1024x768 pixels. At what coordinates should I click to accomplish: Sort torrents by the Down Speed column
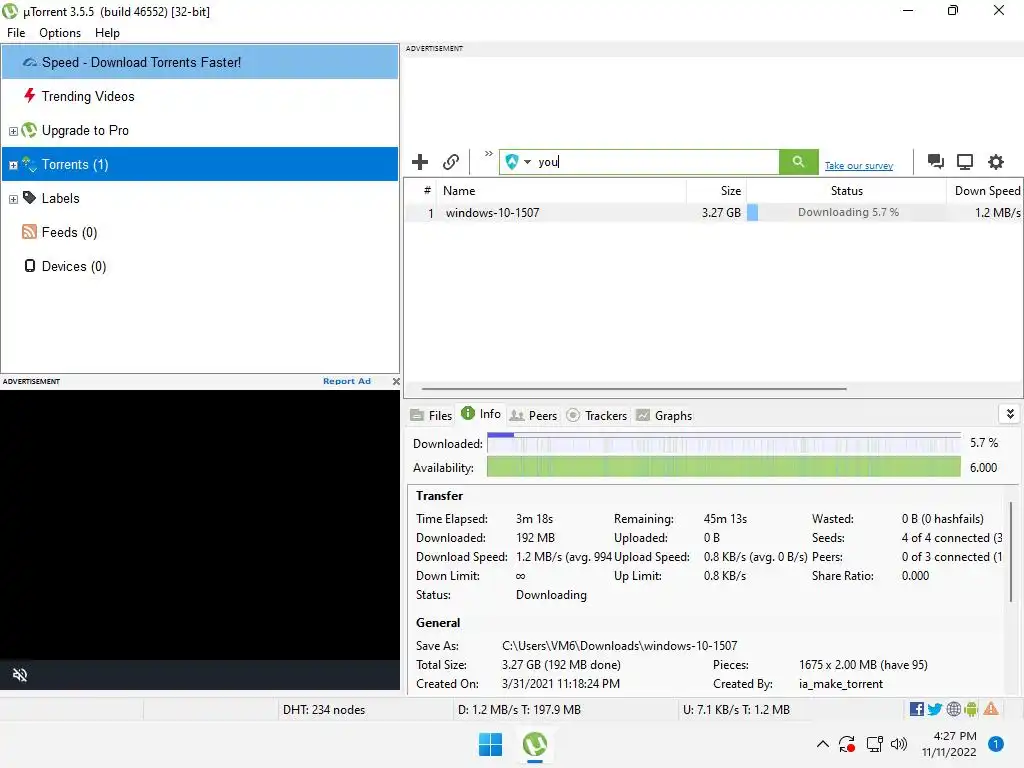coord(985,191)
